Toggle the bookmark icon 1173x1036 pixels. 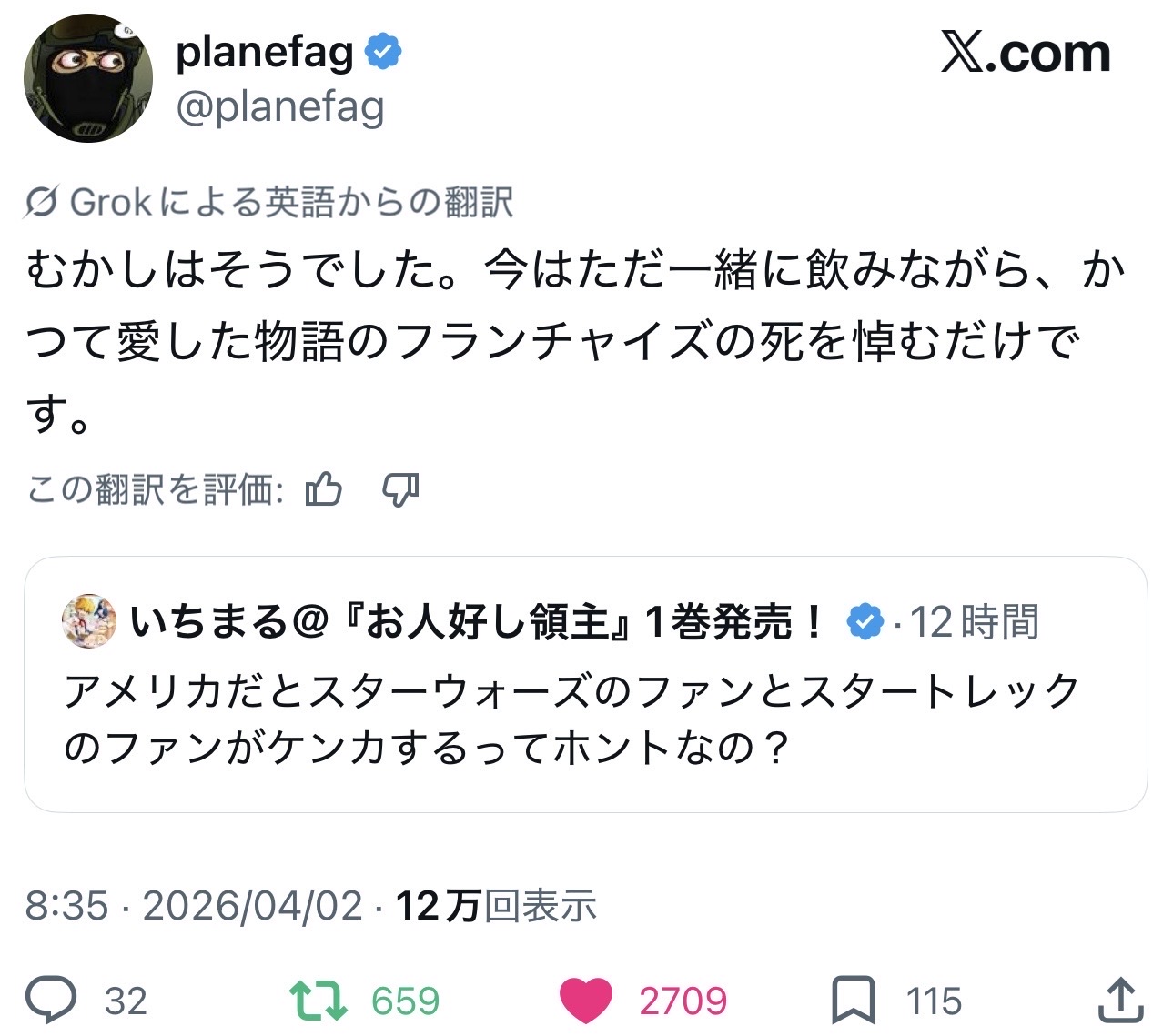[853, 1001]
